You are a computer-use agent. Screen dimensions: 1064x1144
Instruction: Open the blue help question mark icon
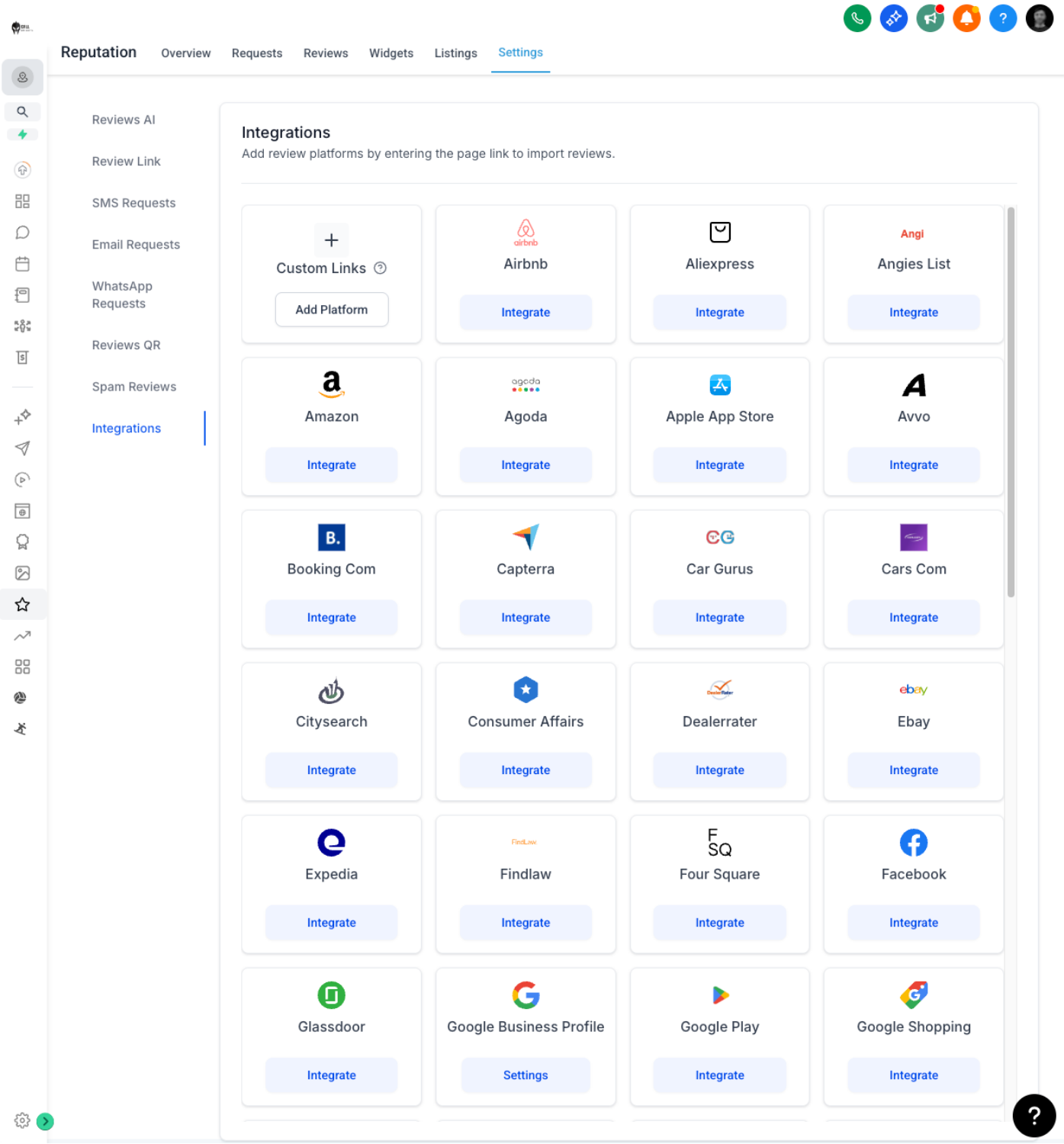(x=1002, y=18)
